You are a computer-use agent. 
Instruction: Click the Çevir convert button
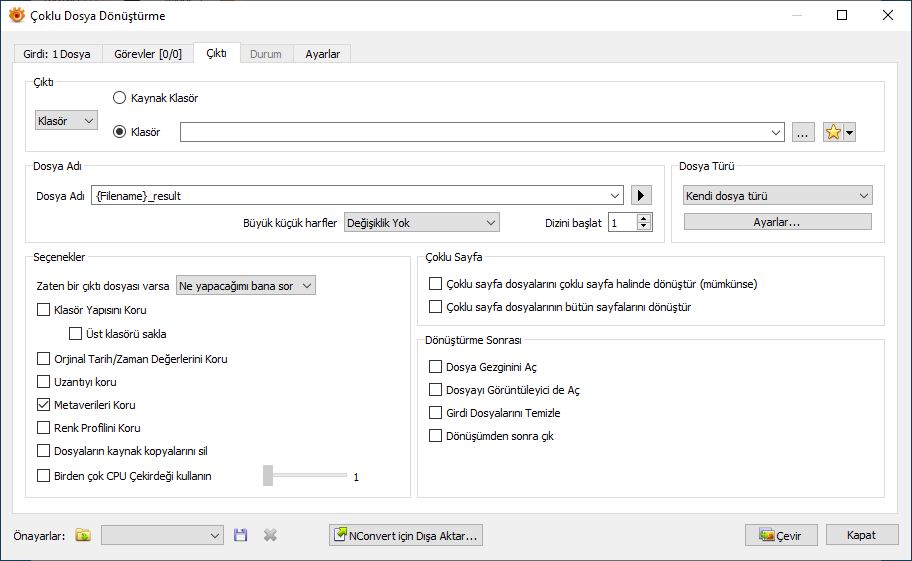click(x=781, y=535)
